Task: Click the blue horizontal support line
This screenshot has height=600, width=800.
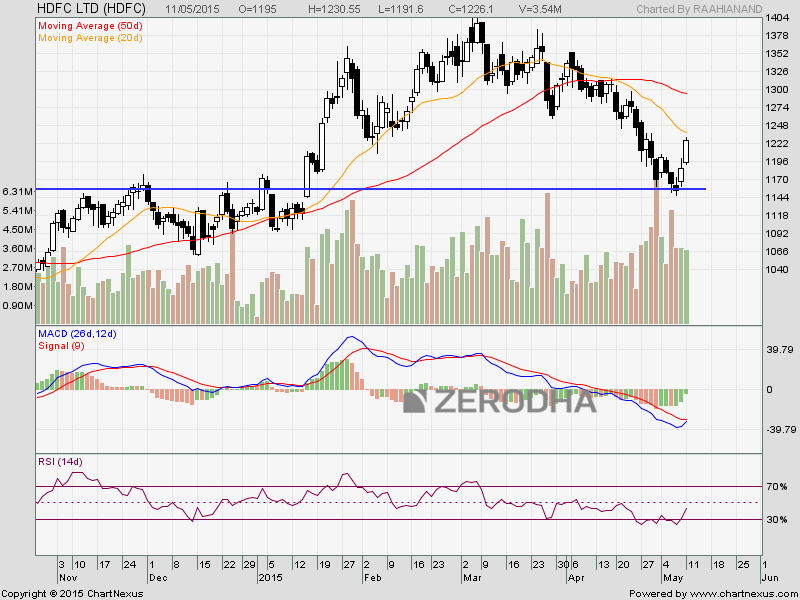Action: 371,189
